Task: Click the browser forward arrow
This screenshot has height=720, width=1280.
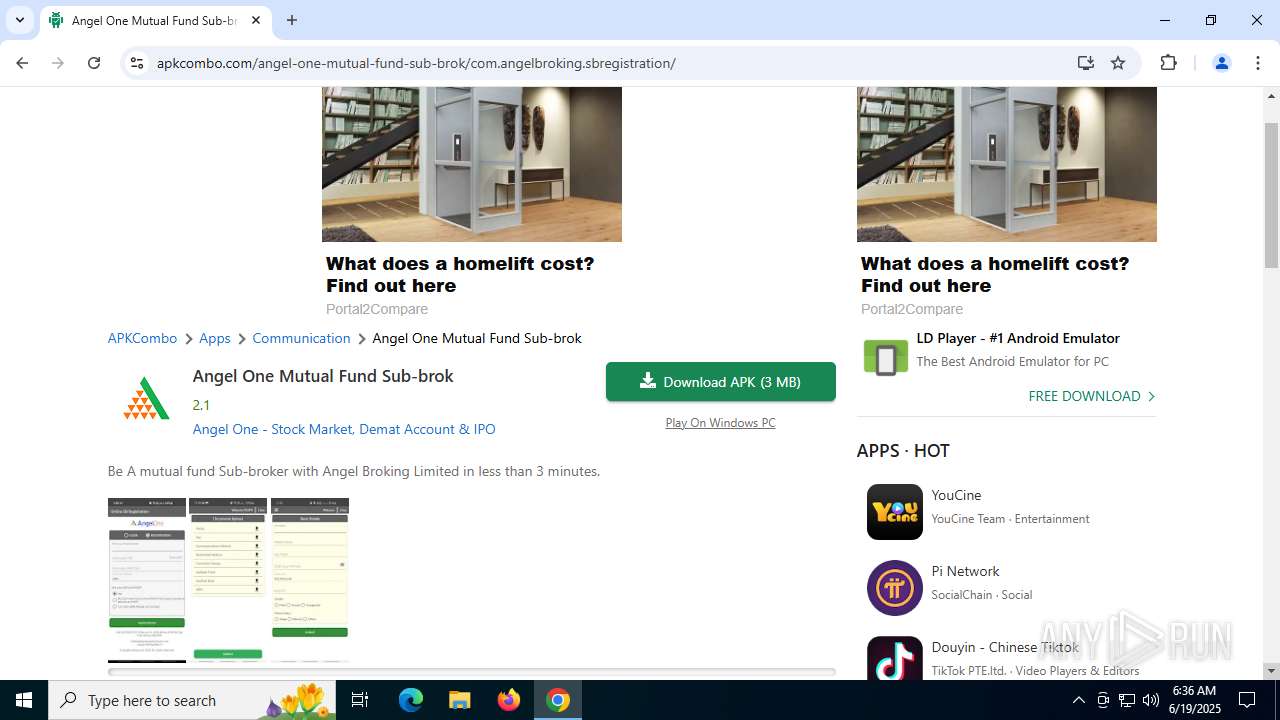Action: [58, 63]
